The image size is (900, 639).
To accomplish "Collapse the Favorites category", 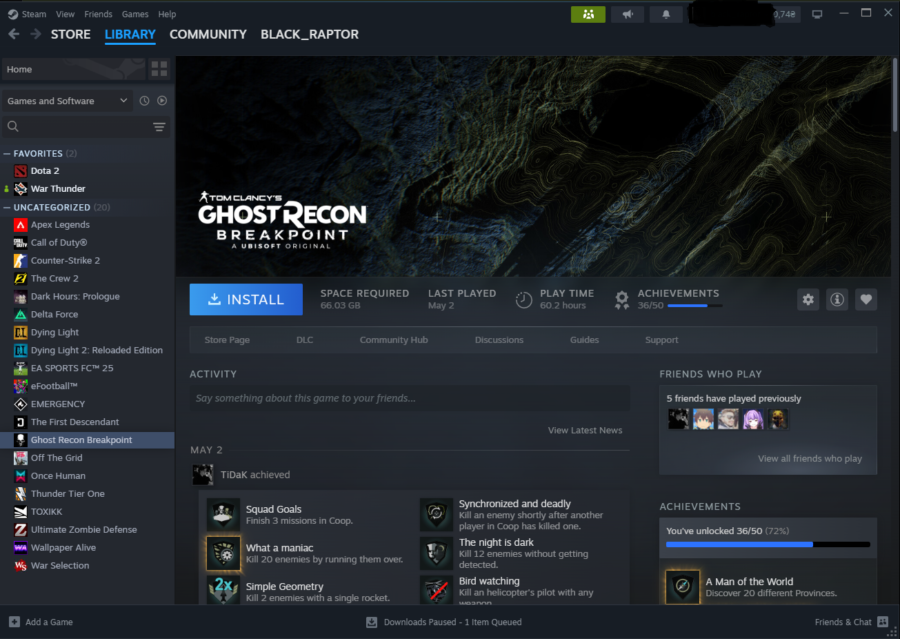I will 7,154.
